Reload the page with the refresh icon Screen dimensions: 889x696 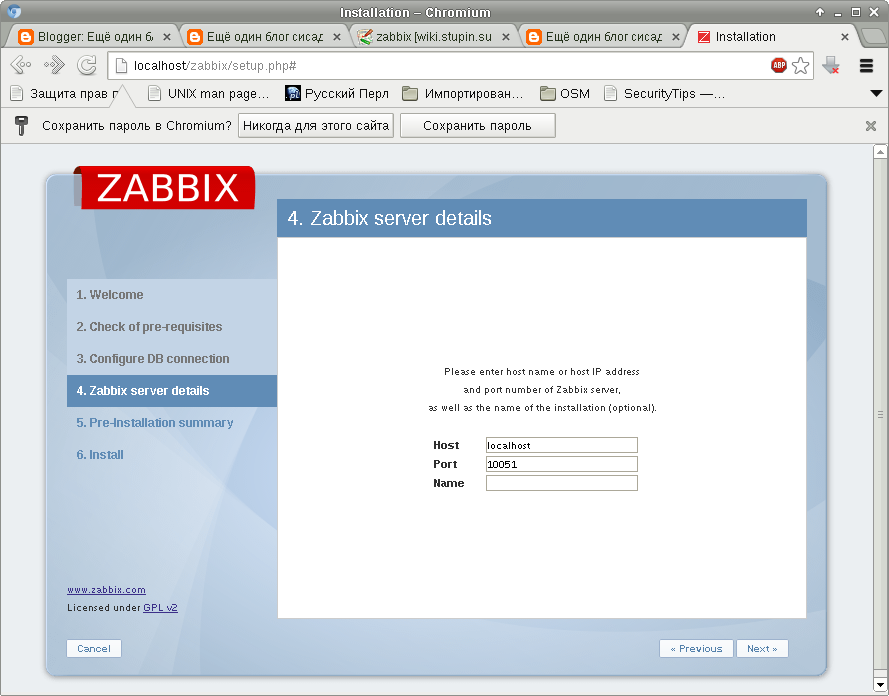(x=87, y=66)
